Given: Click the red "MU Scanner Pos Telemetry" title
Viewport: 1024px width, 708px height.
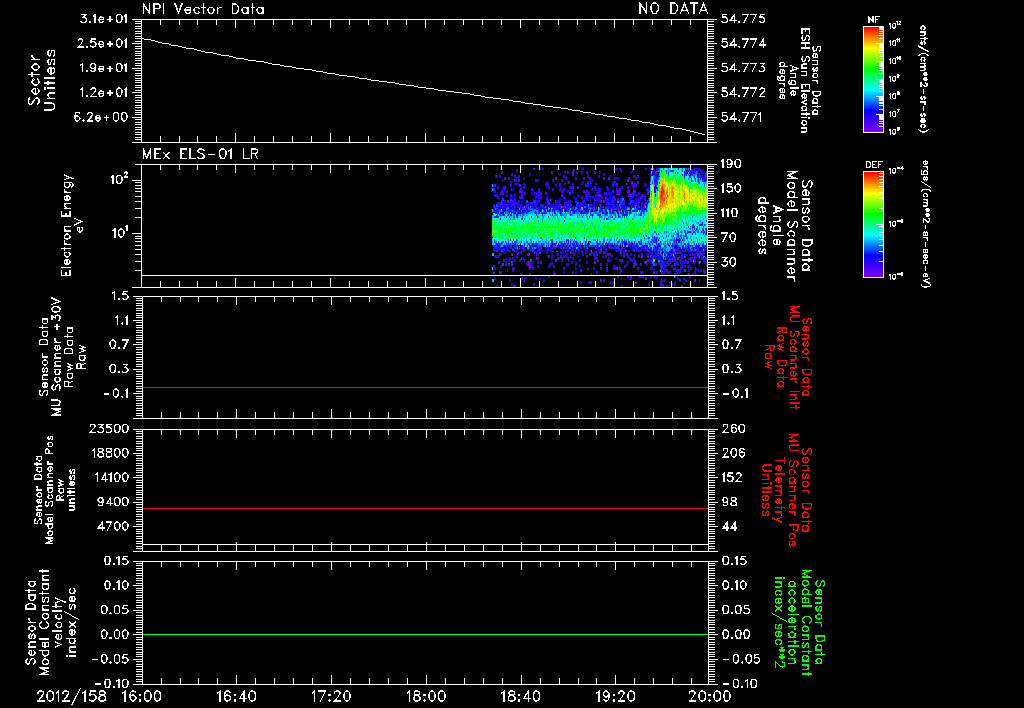Looking at the screenshot, I should [x=786, y=490].
